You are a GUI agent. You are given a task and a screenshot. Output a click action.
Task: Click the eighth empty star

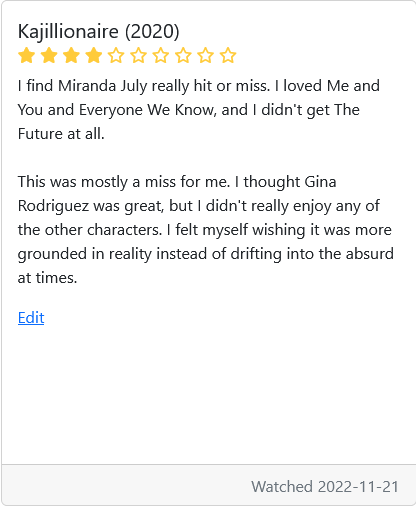tap(183, 55)
